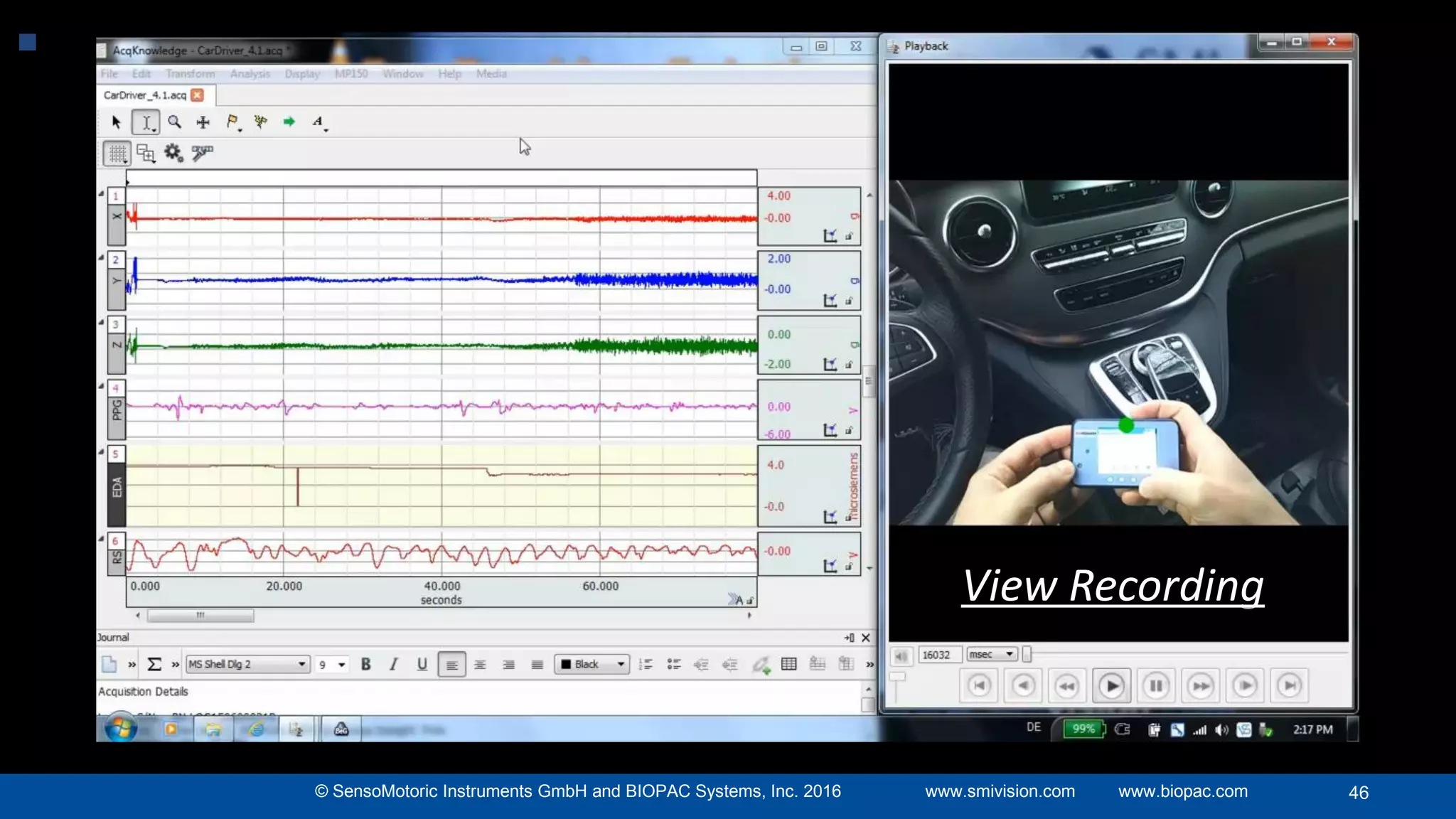Click the new journal page icon
The image size is (1456, 819).
pyautogui.click(x=109, y=664)
